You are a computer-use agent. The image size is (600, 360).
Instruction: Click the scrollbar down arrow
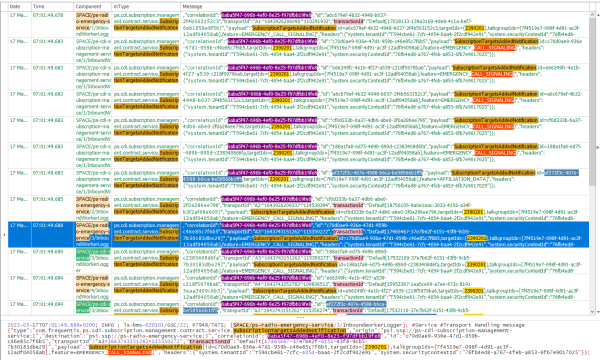[593, 311]
